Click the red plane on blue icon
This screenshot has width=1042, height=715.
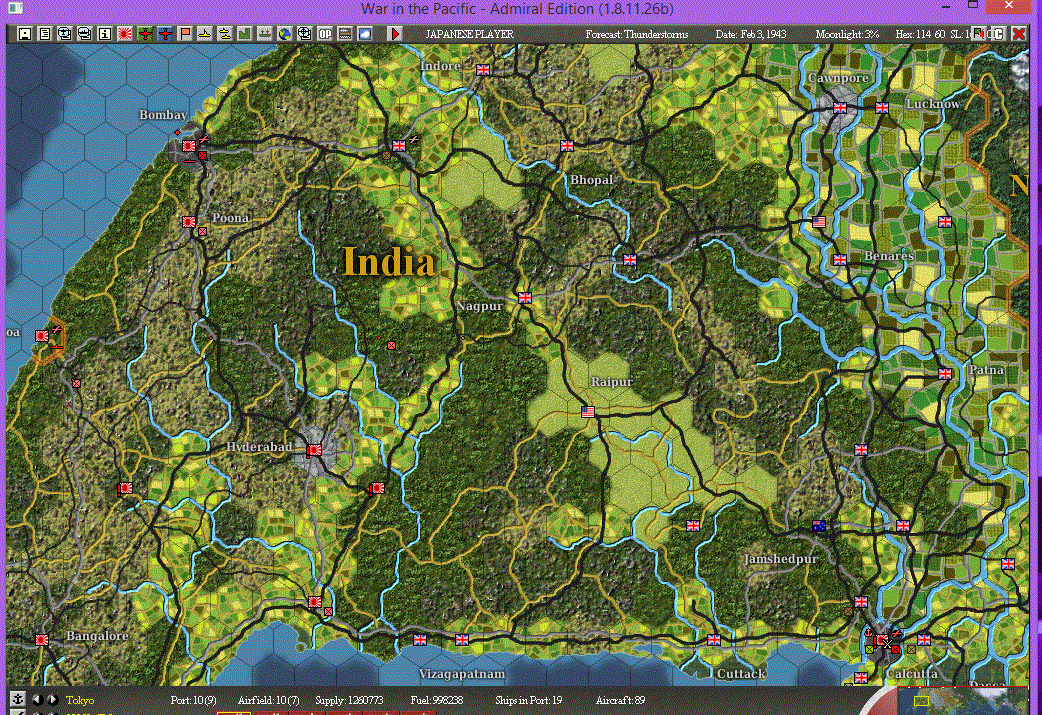tap(165, 34)
